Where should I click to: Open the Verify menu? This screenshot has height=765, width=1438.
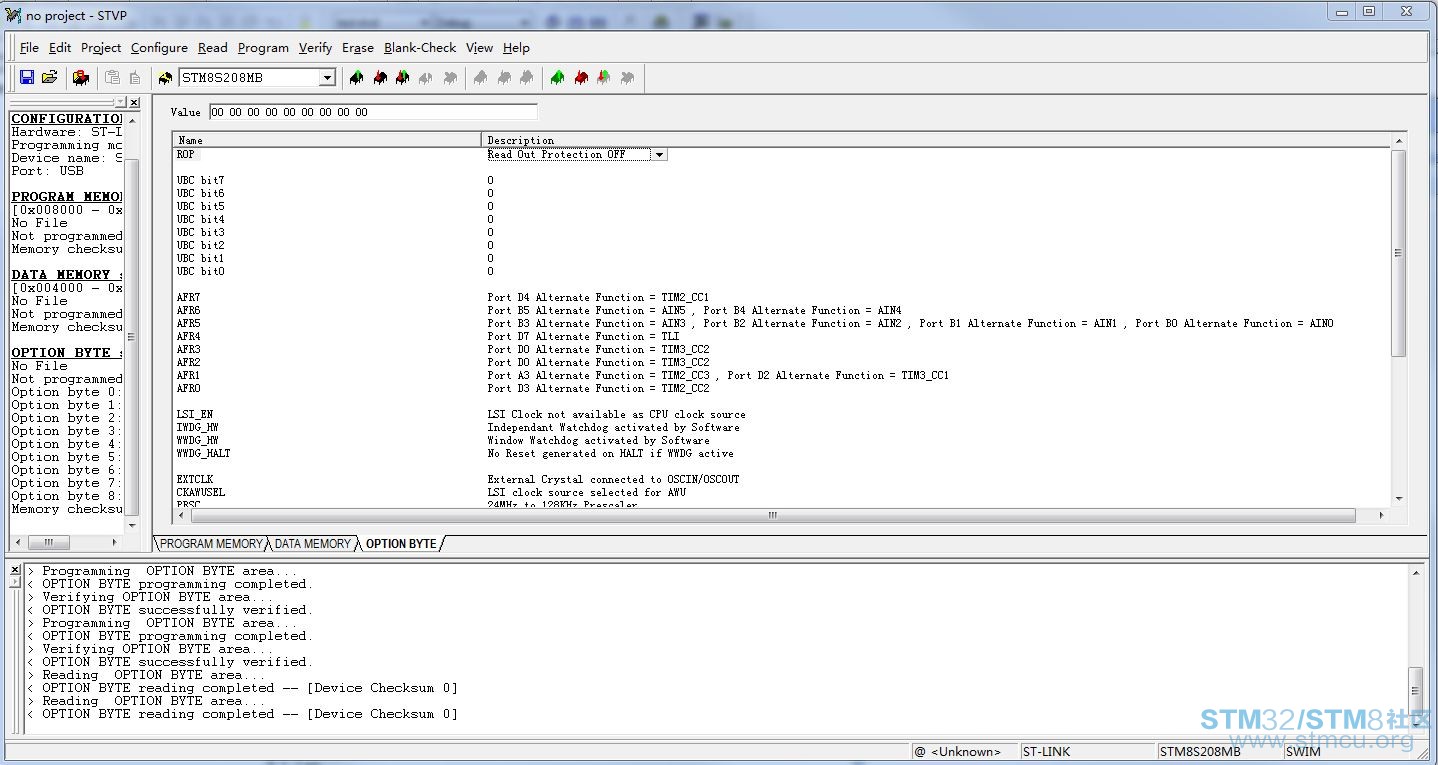click(x=315, y=47)
